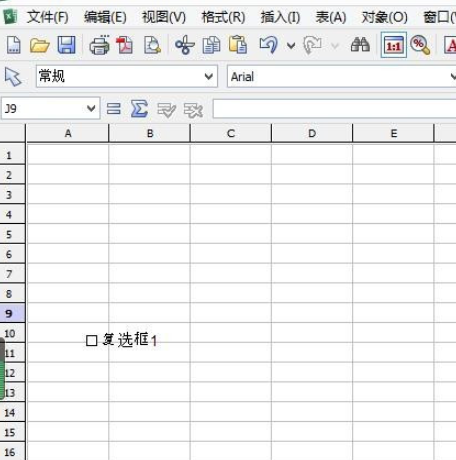Select row 14 header
Viewport: 456px width, 460px height.
(x=12, y=413)
